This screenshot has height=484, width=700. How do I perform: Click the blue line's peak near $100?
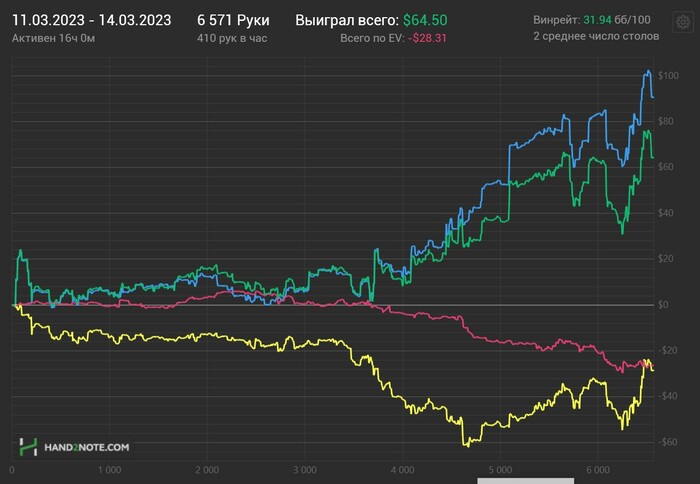[x=648, y=71]
